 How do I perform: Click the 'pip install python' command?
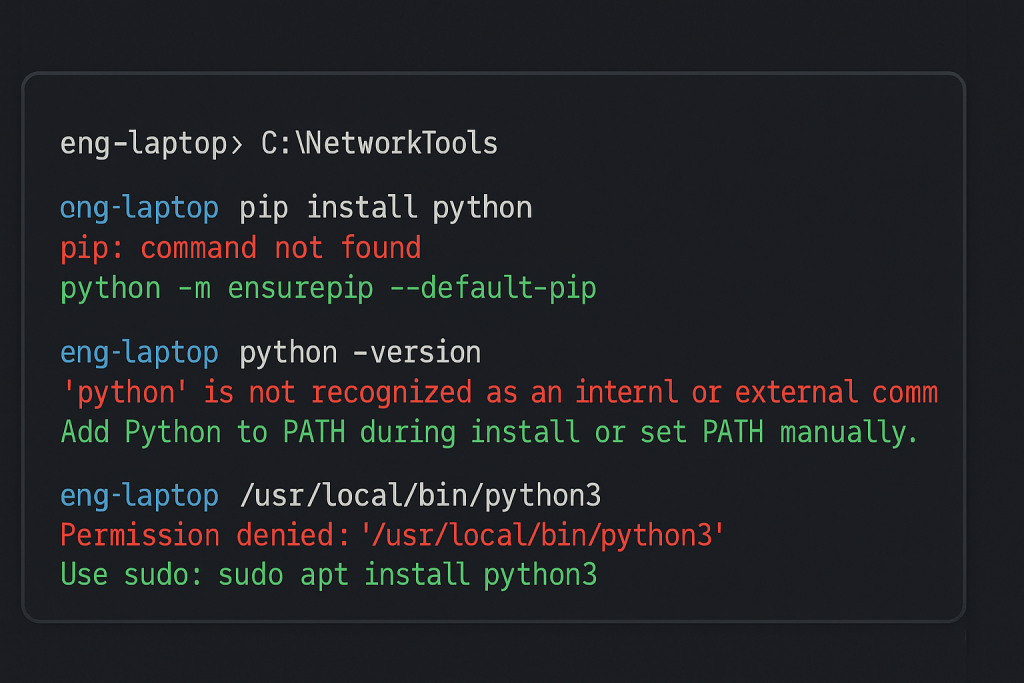[x=385, y=208]
